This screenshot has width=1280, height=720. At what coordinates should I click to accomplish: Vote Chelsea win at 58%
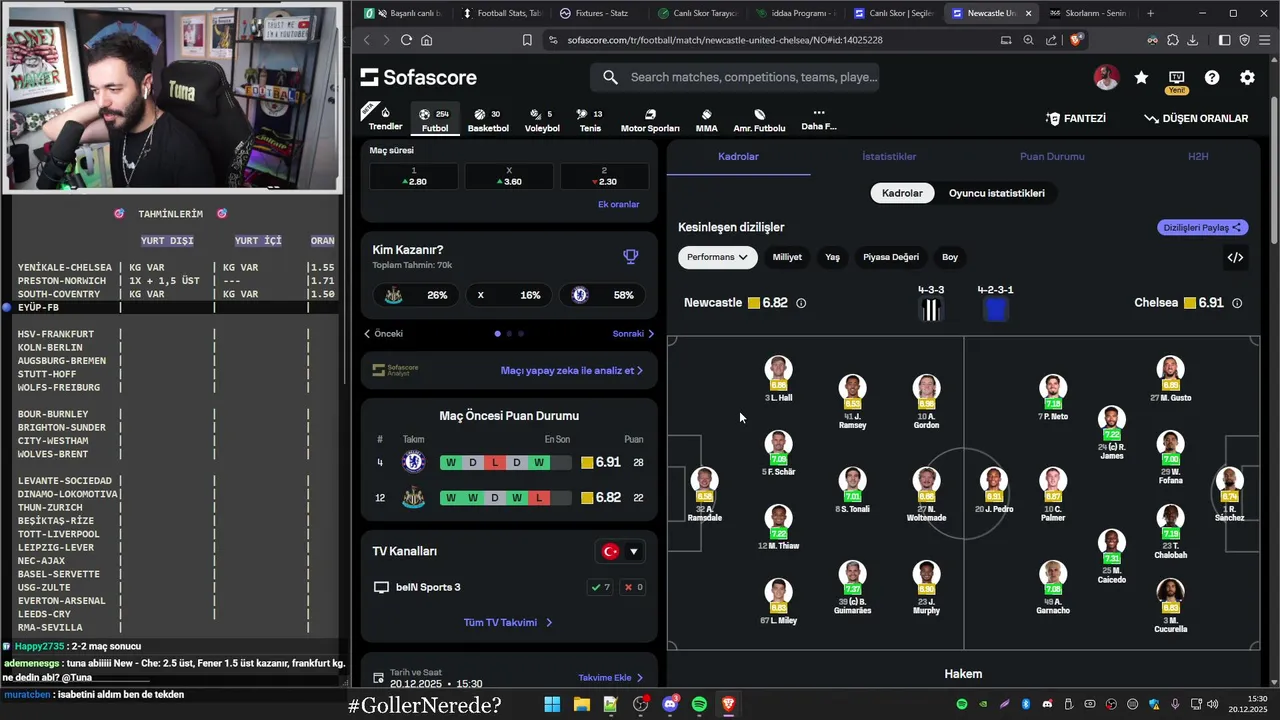coord(602,295)
